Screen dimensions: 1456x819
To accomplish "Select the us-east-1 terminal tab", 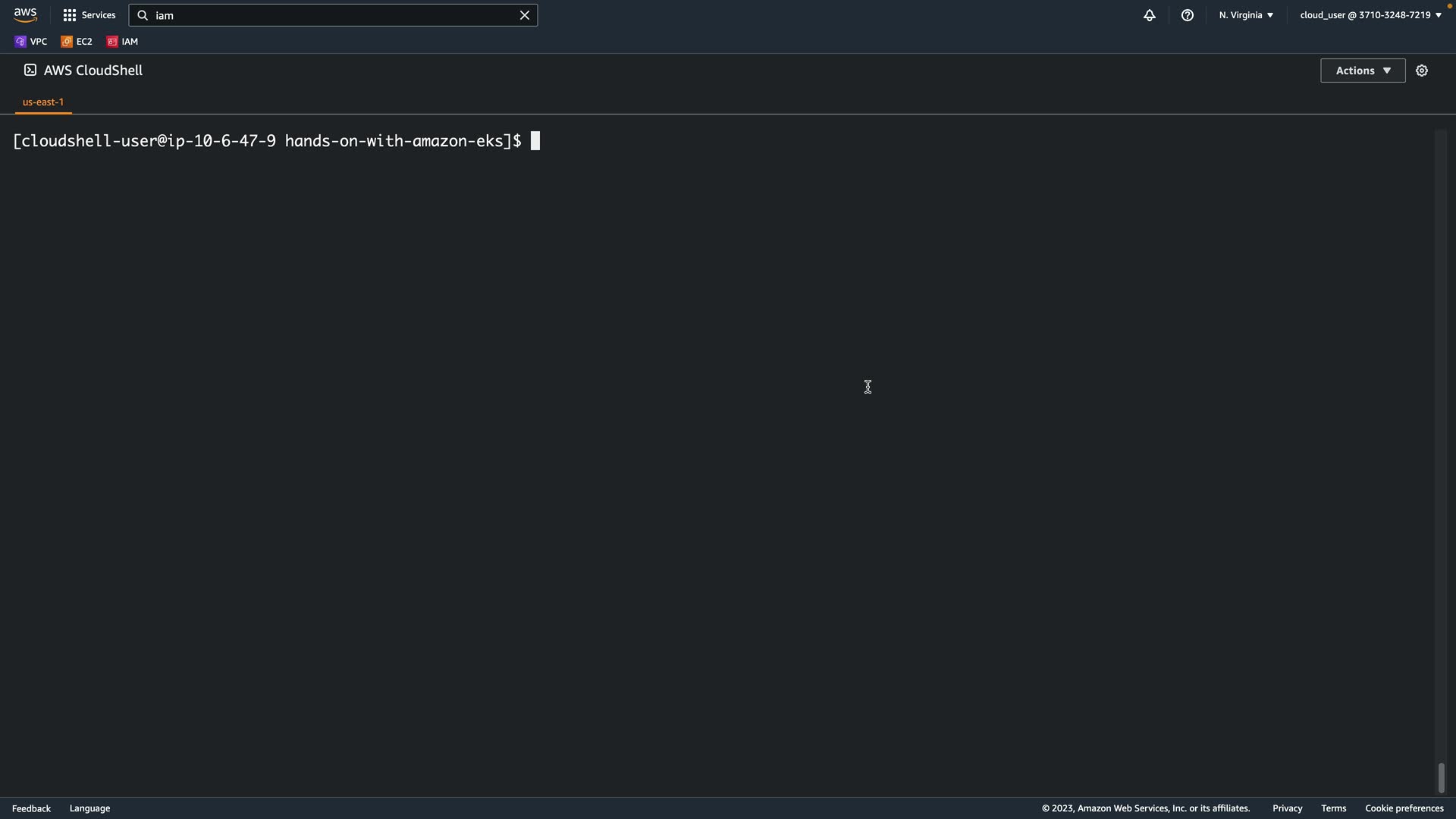I will tap(43, 102).
